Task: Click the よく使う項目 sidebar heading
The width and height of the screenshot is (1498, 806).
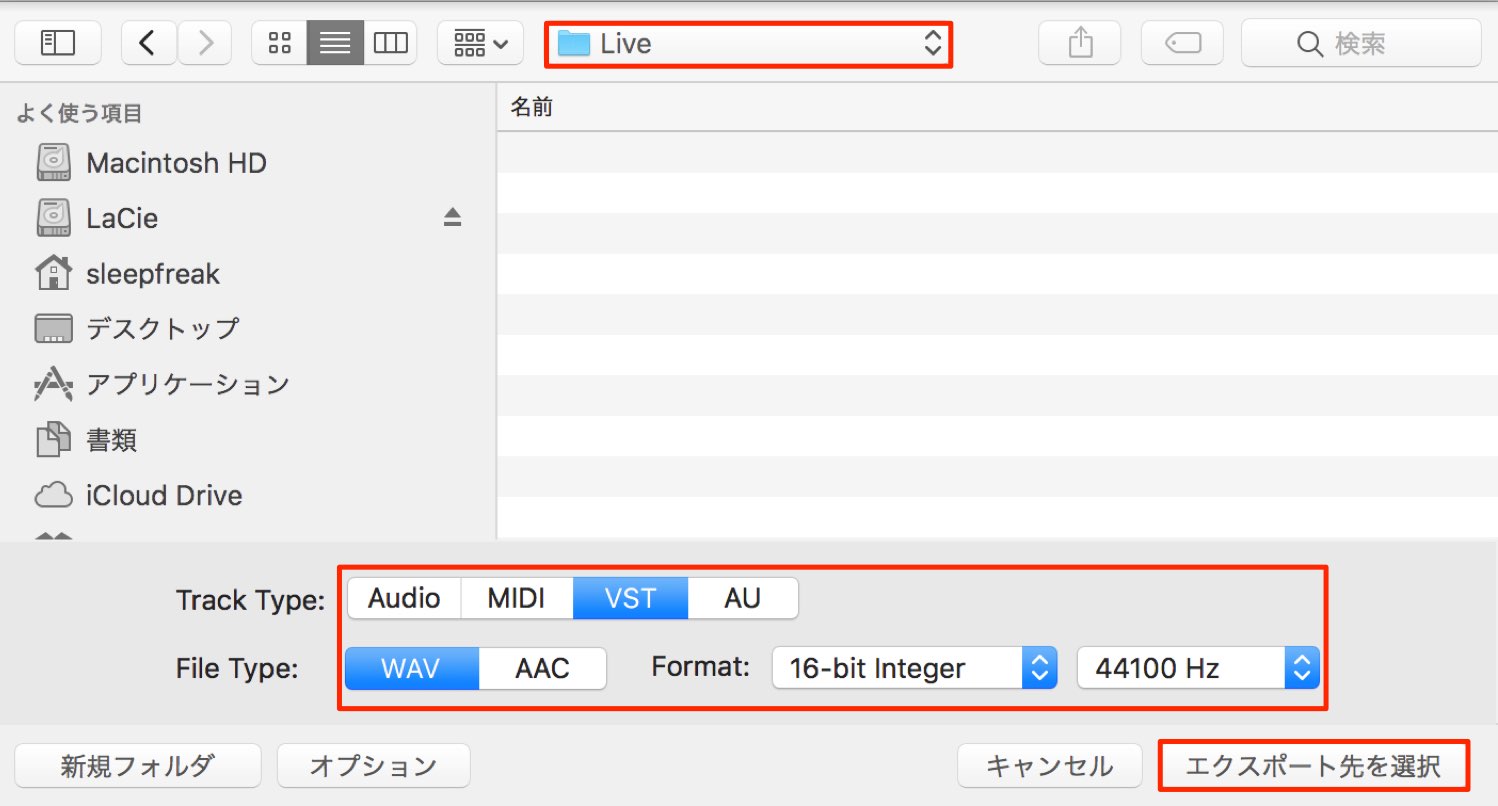Action: tap(80, 113)
